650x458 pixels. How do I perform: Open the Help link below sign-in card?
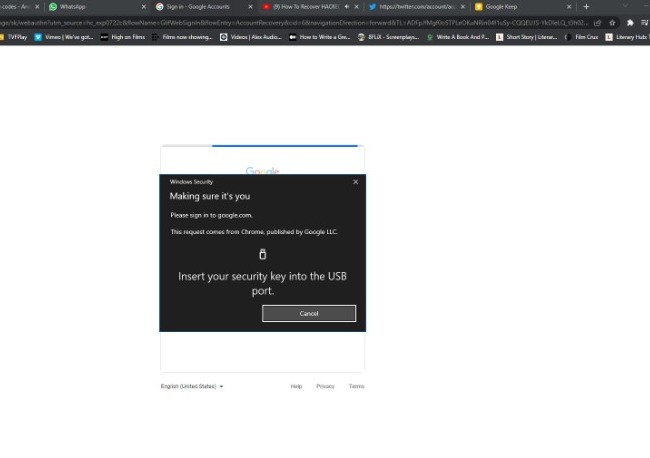click(296, 386)
